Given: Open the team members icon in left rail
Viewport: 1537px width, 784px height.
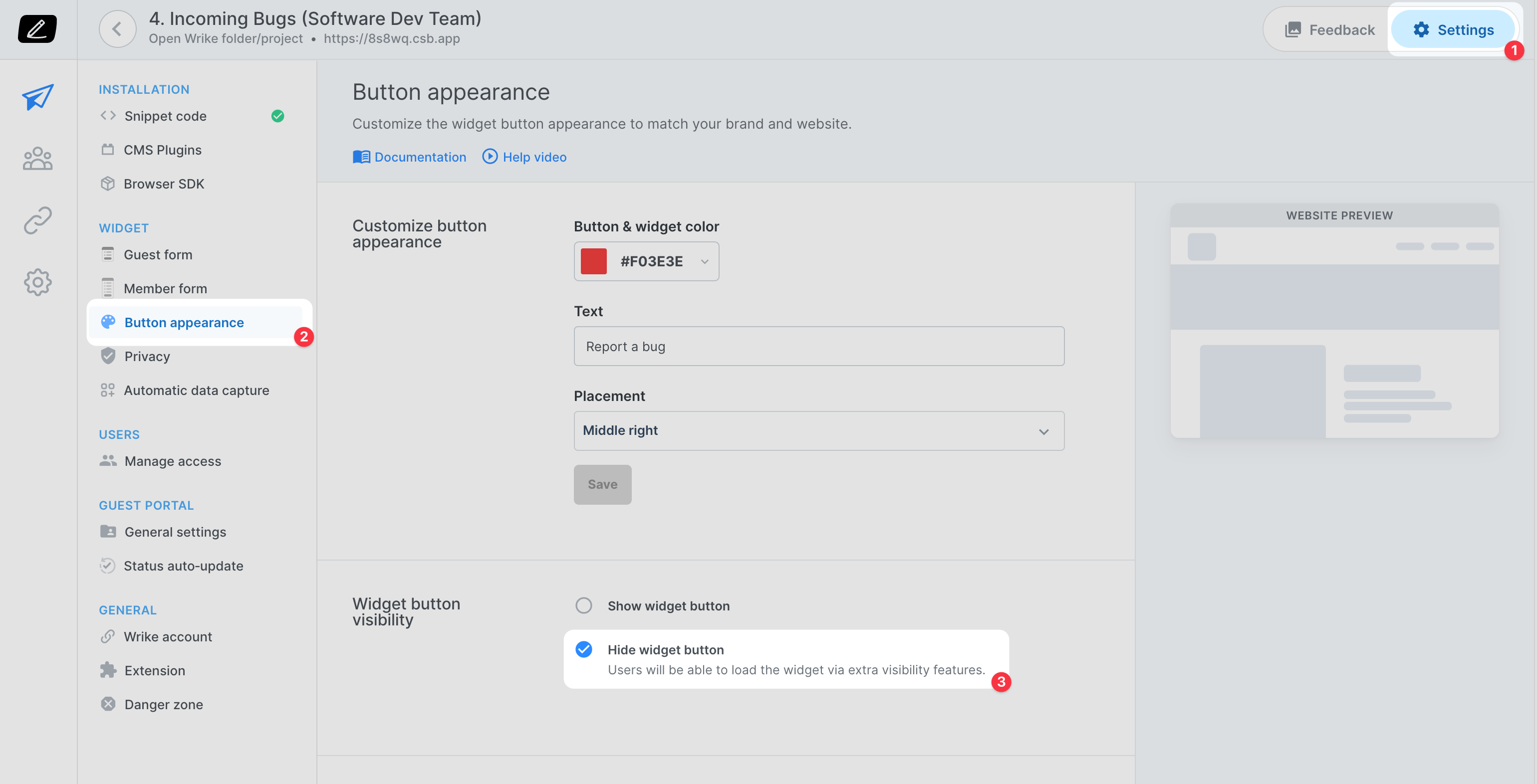Looking at the screenshot, I should pyautogui.click(x=37, y=159).
